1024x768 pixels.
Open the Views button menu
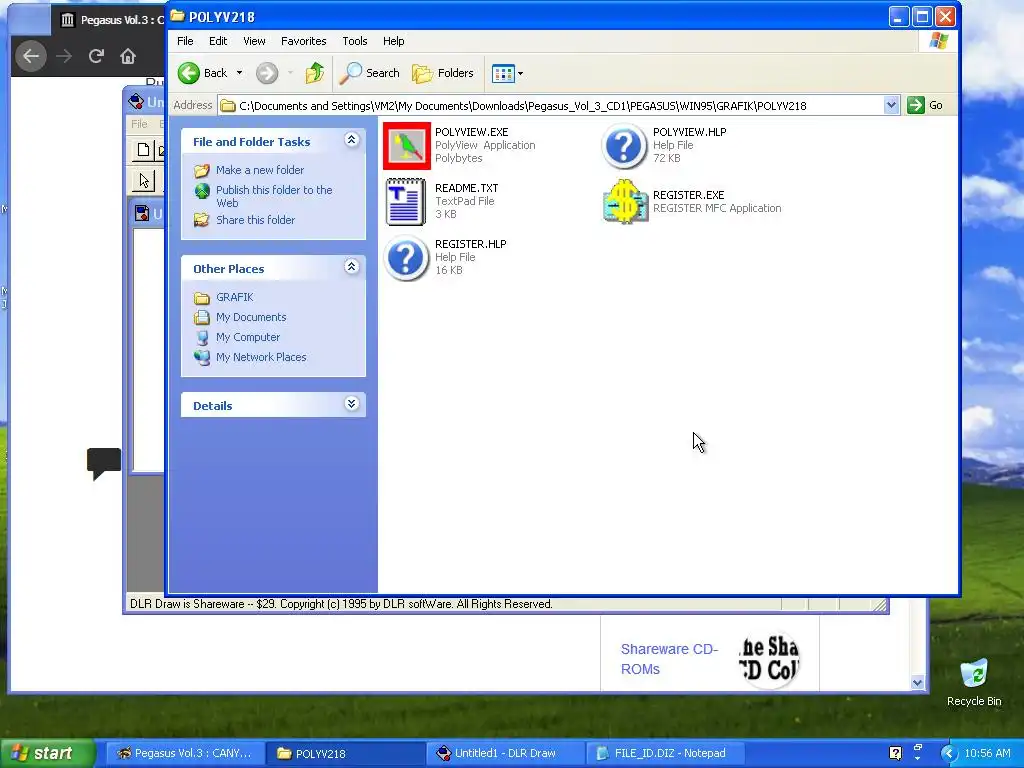(x=507, y=73)
